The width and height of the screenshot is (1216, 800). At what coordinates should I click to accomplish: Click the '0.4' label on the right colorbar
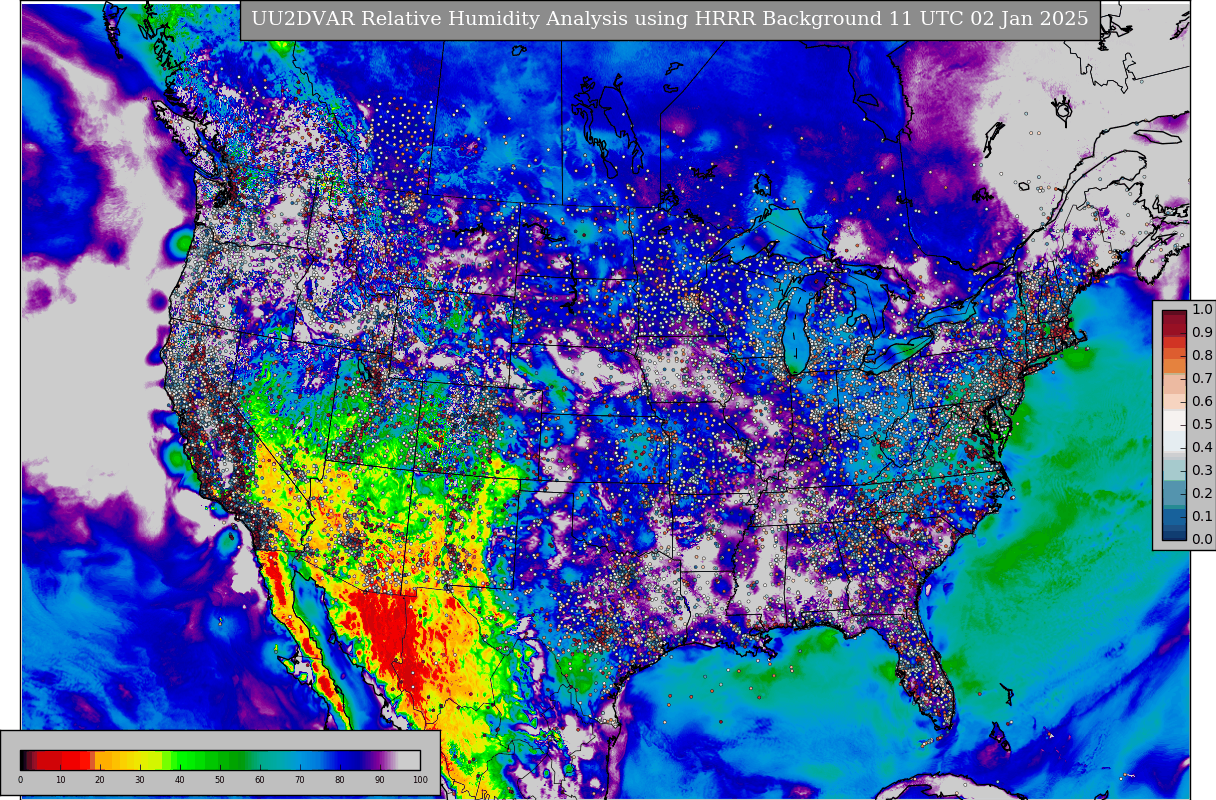[x=1202, y=448]
